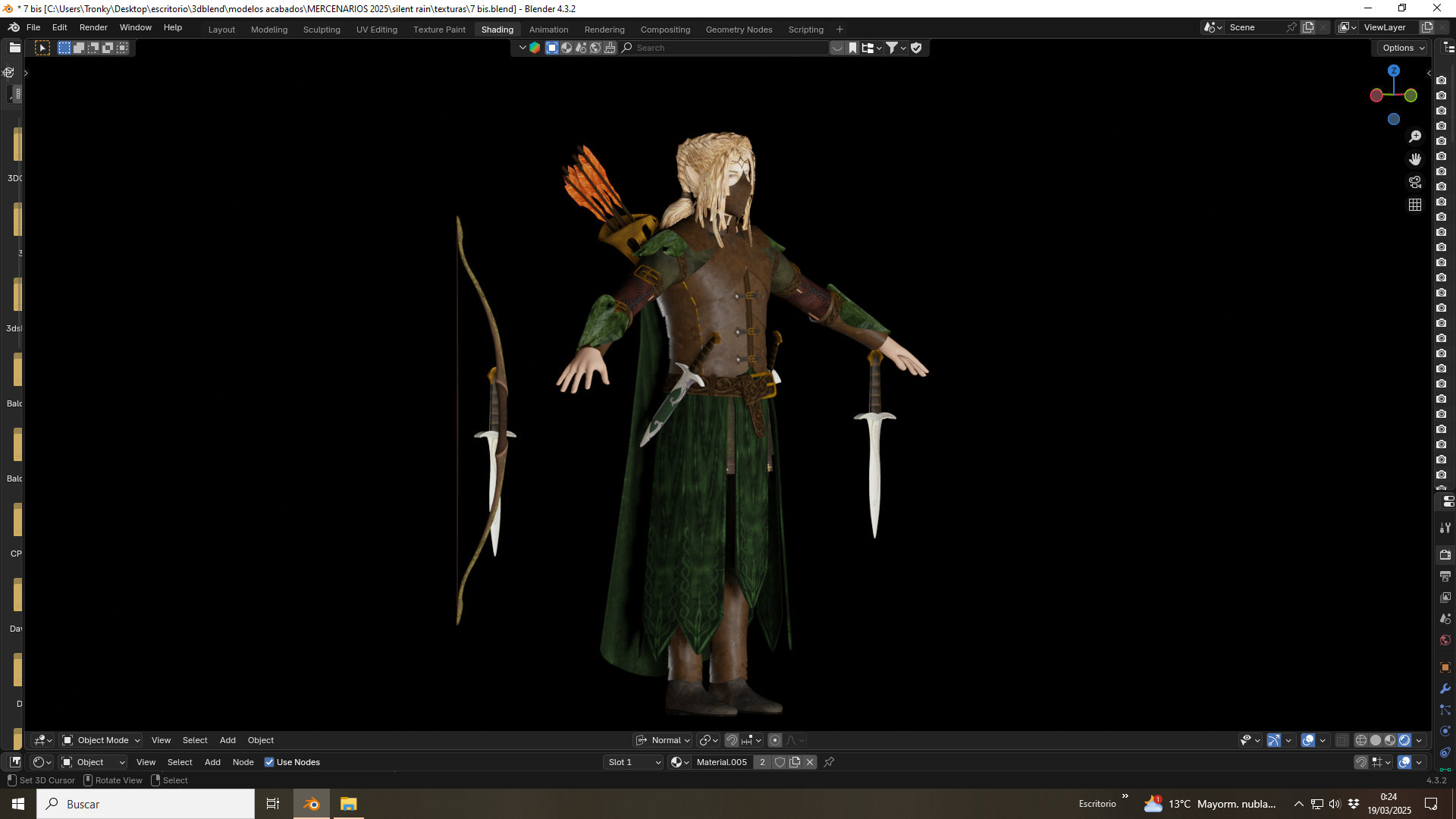This screenshot has height=819, width=1456.
Task: Click the green Y axis gizmo
Action: 1410,96
